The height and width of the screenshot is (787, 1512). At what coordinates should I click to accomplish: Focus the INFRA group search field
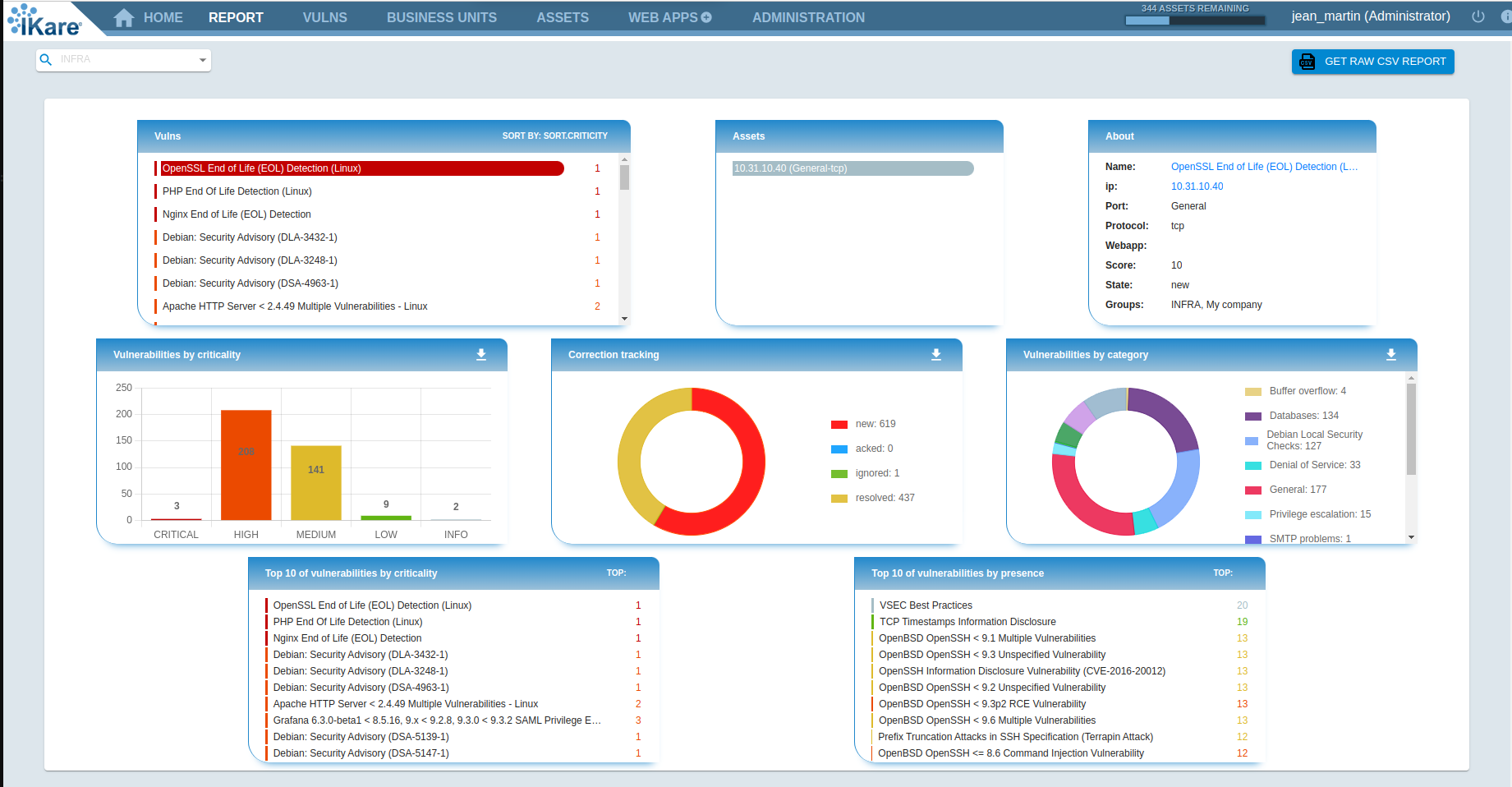click(123, 59)
